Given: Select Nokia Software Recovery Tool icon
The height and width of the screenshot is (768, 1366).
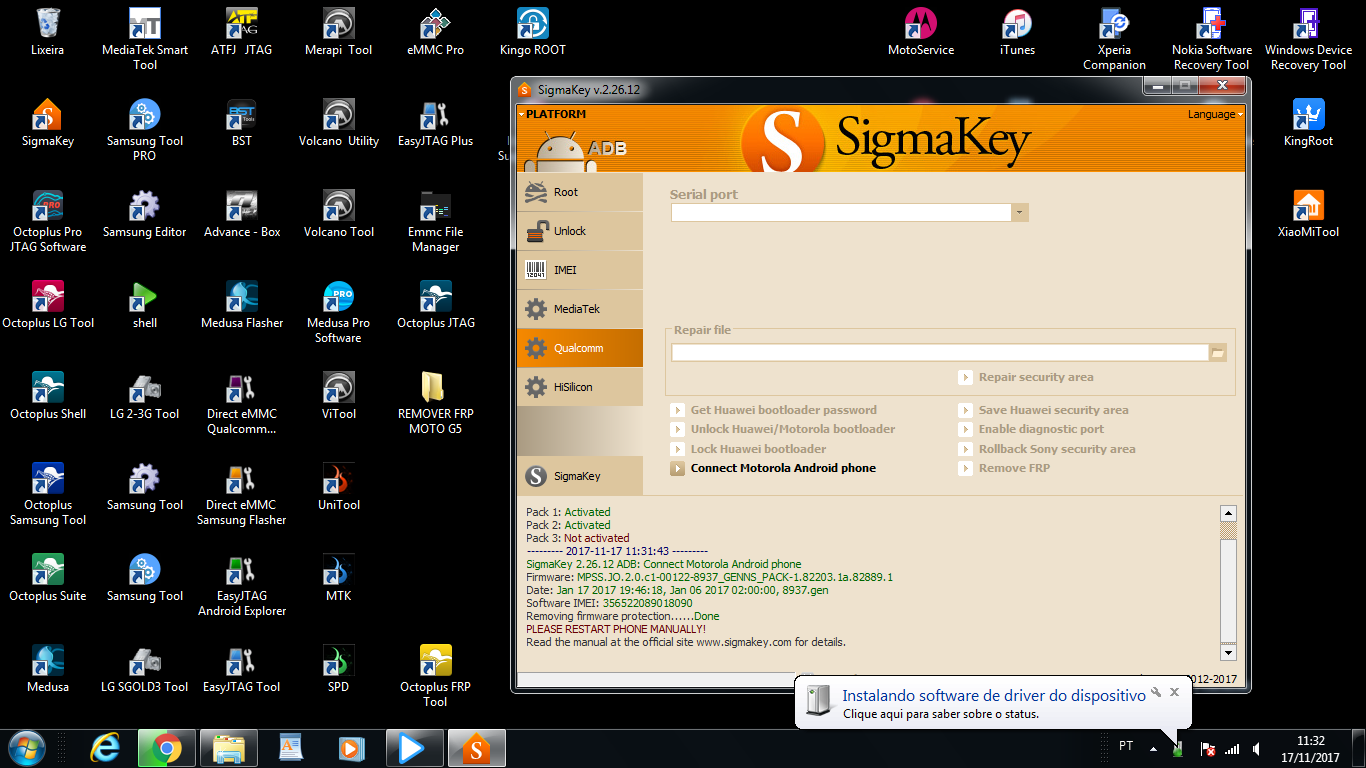Looking at the screenshot, I should [x=1212, y=38].
